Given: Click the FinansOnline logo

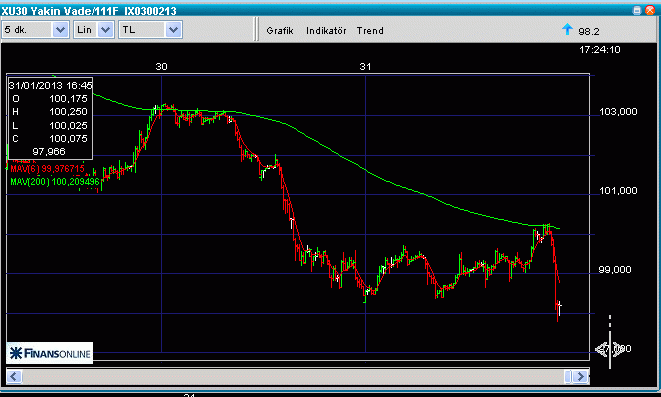Looking at the screenshot, I should coord(50,353).
